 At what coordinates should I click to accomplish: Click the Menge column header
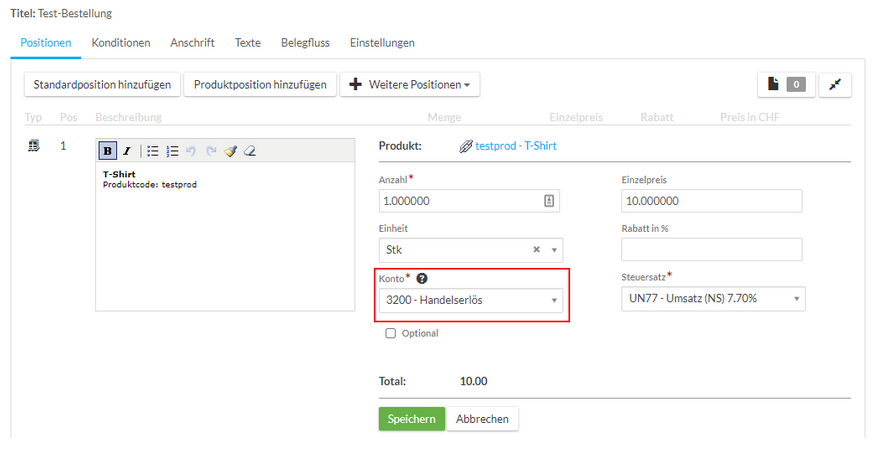pyautogui.click(x=444, y=117)
